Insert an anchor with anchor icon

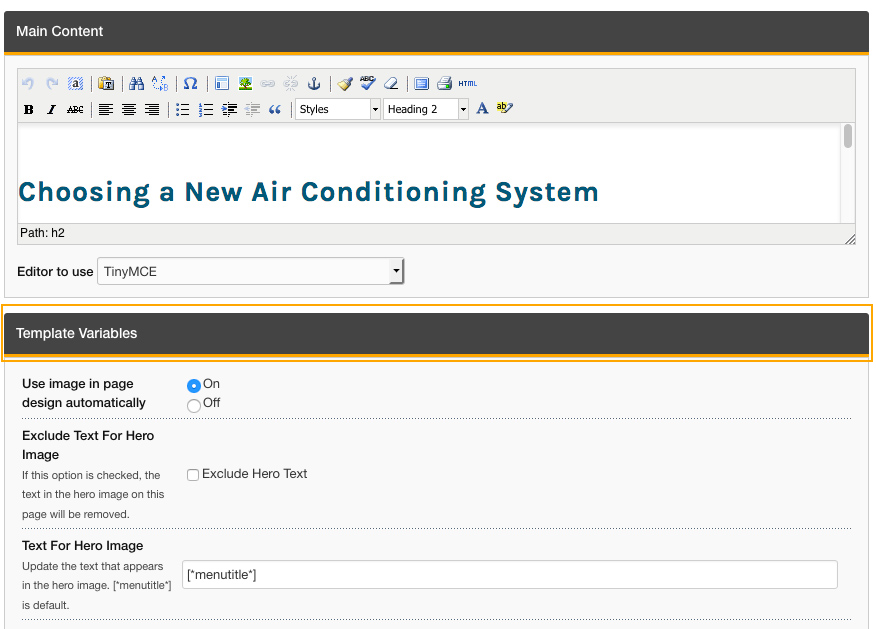[313, 84]
